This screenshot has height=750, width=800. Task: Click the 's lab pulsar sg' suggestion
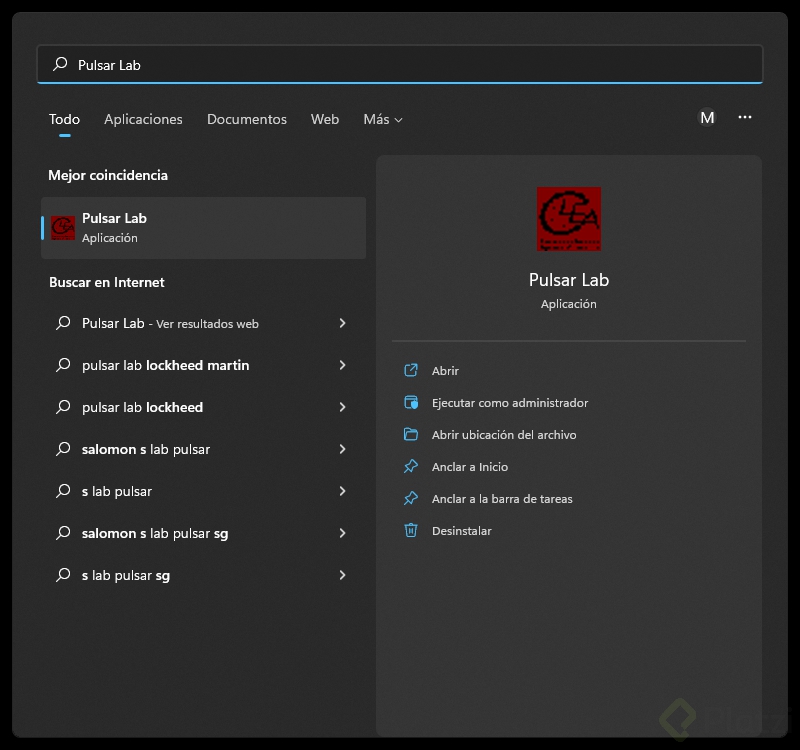click(x=126, y=576)
